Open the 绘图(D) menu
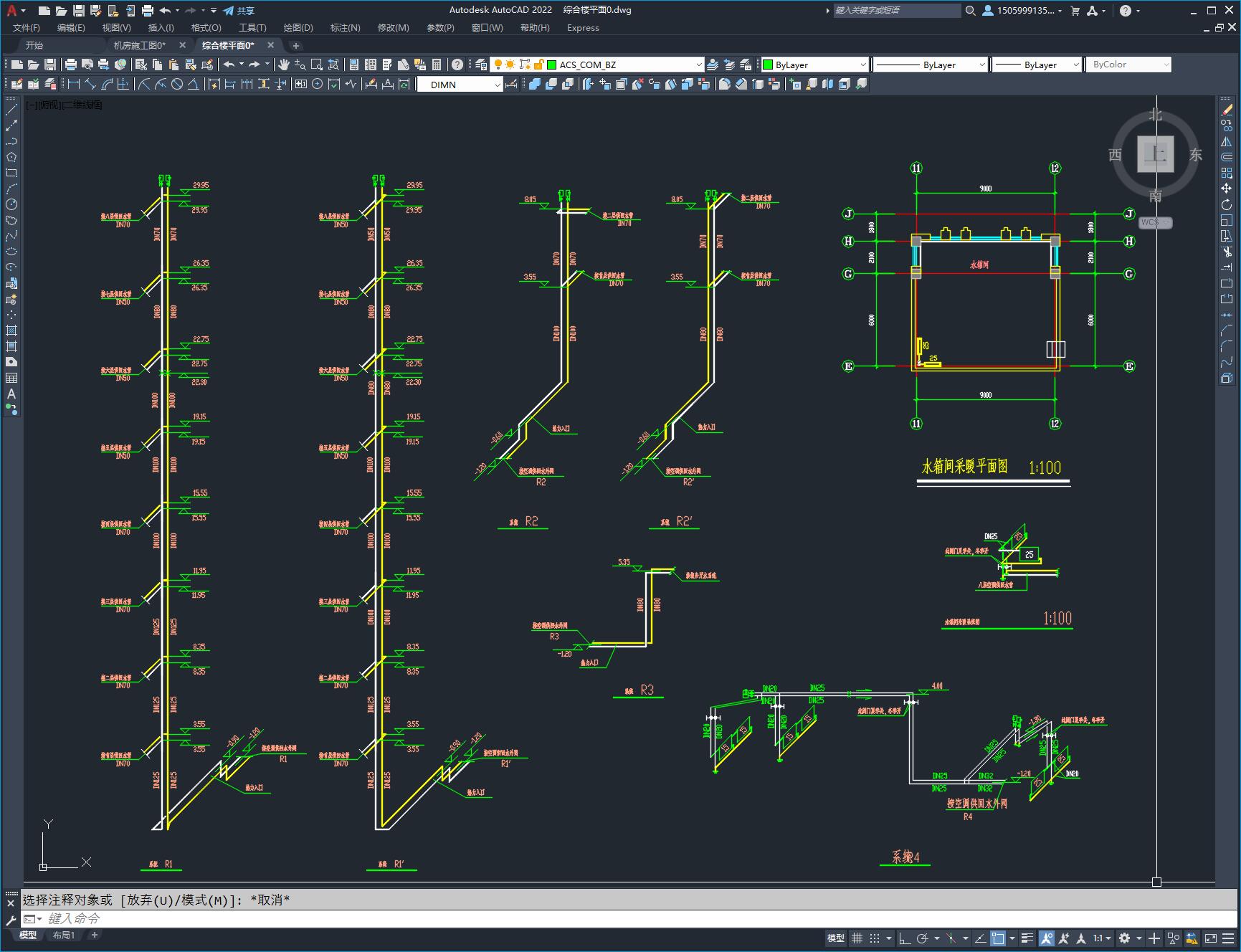 click(298, 28)
